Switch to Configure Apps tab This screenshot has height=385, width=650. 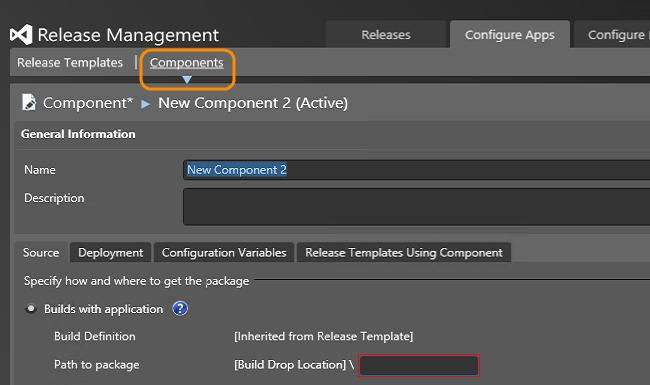(509, 35)
